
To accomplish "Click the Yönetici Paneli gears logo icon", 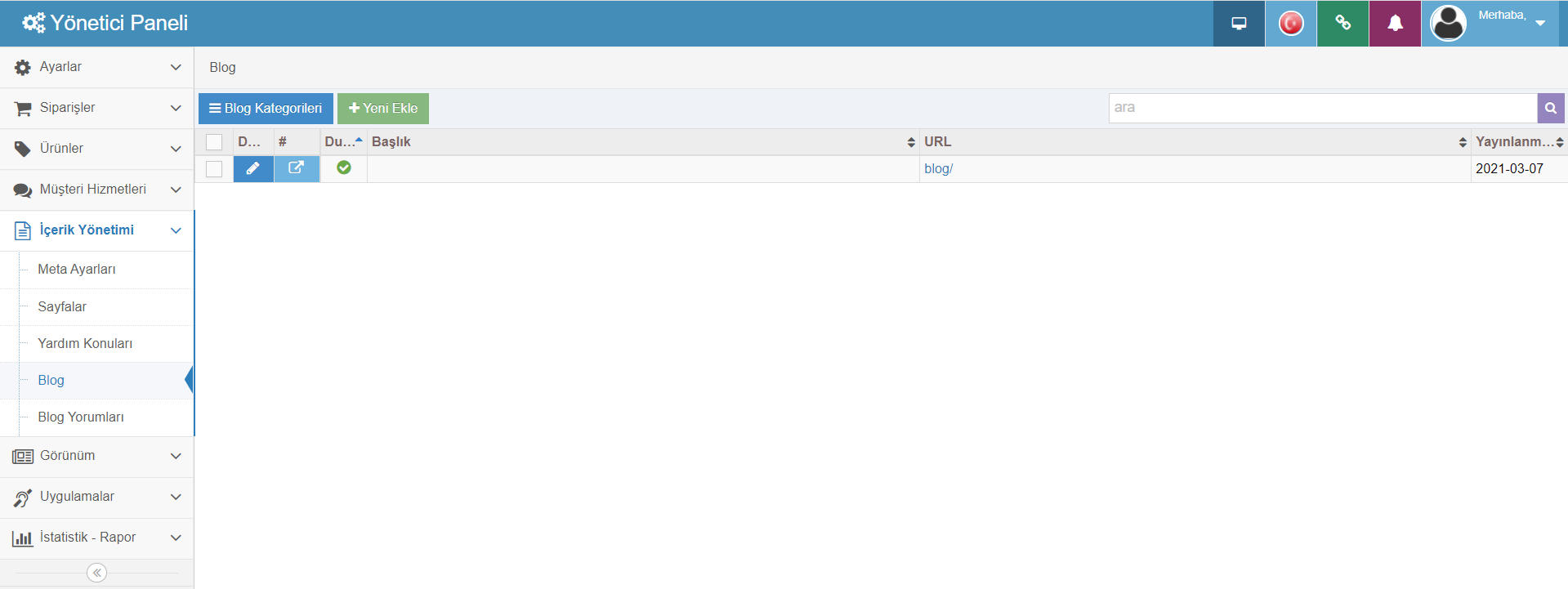I will point(34,23).
